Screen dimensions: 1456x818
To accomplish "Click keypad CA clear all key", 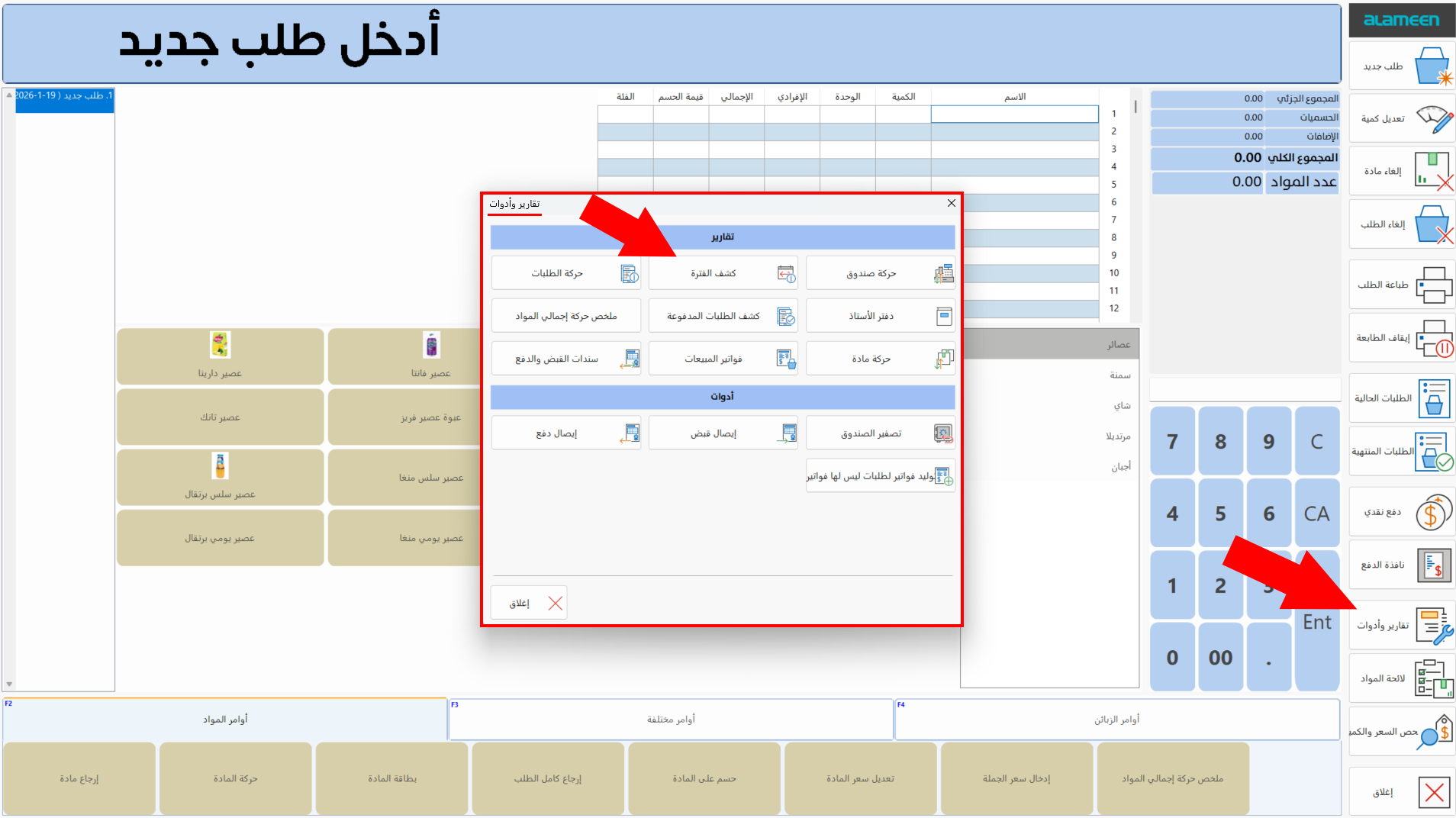I will click(1317, 514).
